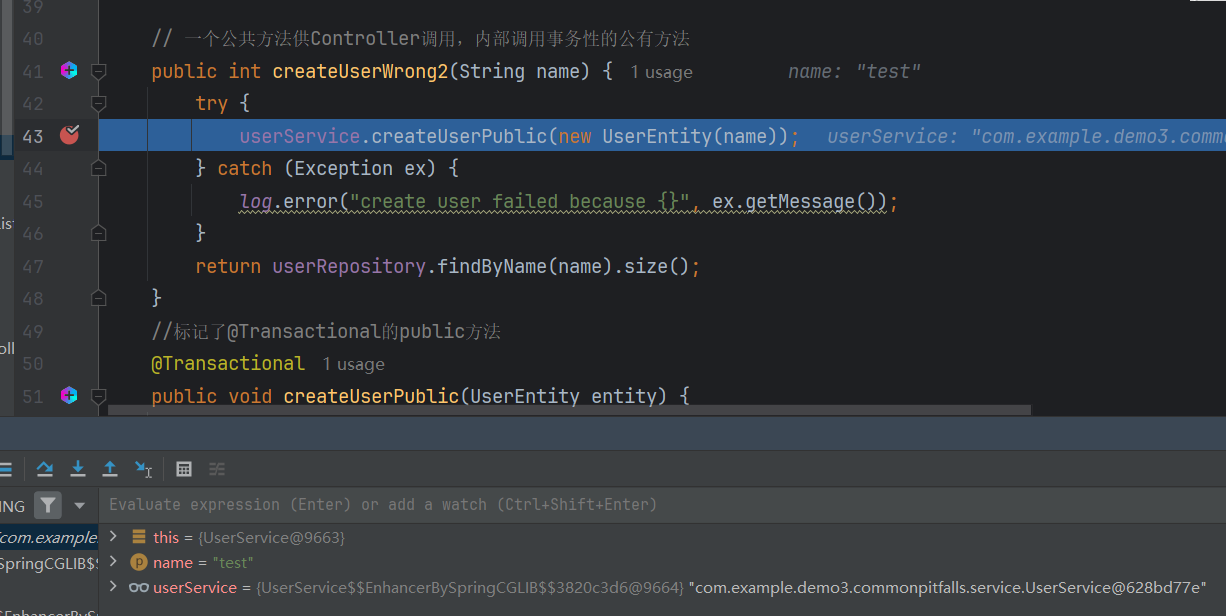1226x616 pixels.
Task: Click '1 usage' hint next to @Transactional
Action: [353, 364]
